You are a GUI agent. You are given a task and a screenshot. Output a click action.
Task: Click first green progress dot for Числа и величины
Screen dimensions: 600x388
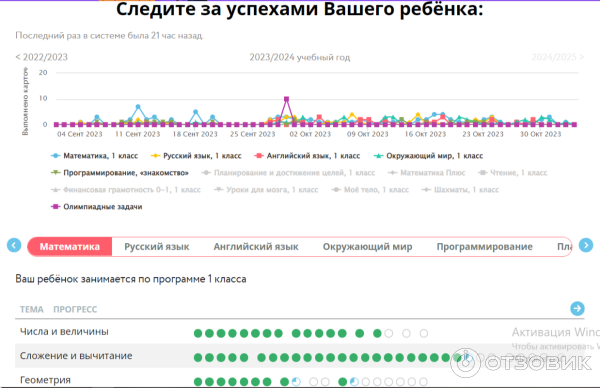pyautogui.click(x=198, y=333)
